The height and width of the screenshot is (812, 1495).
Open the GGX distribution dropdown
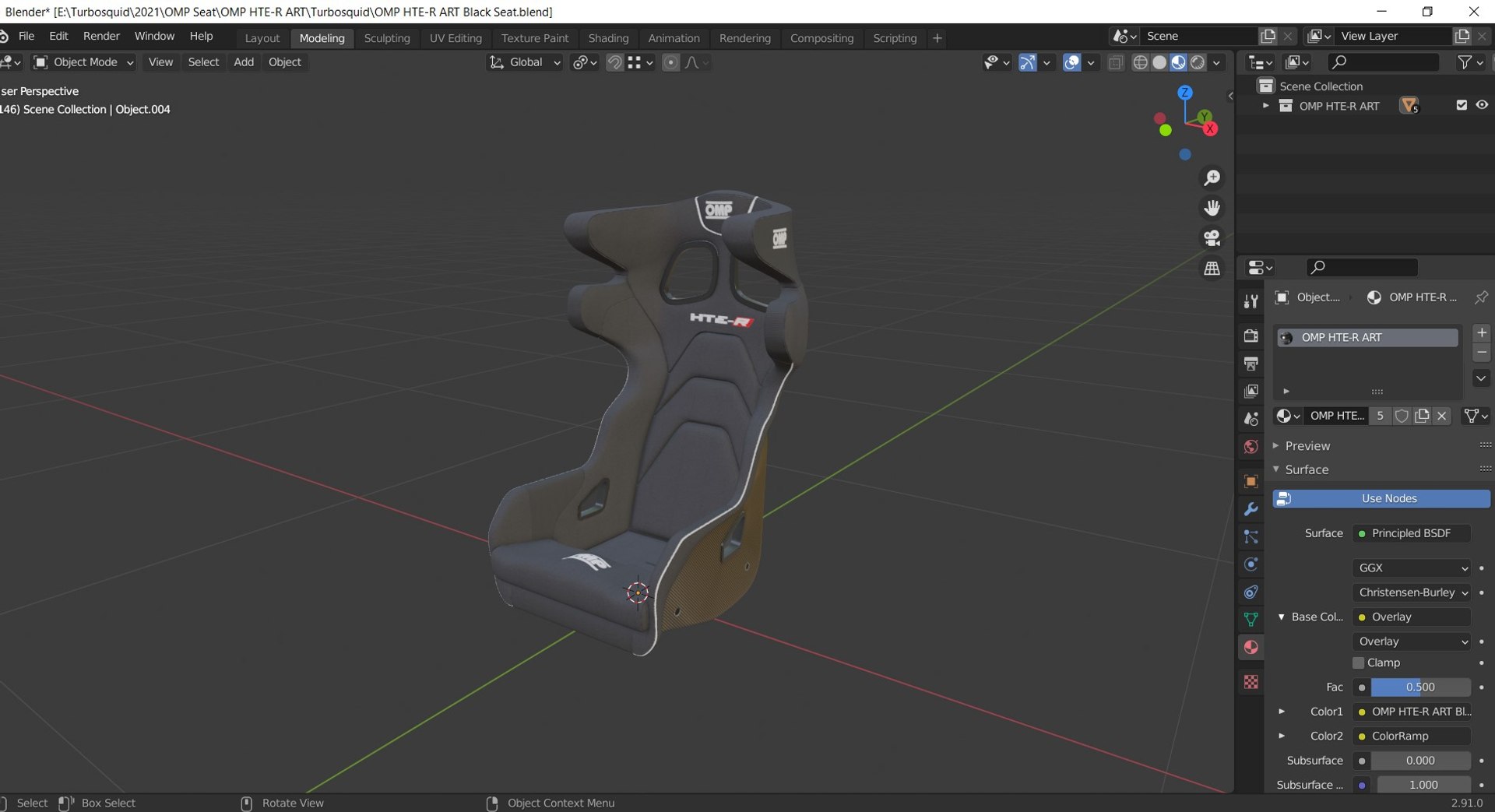tap(1412, 568)
